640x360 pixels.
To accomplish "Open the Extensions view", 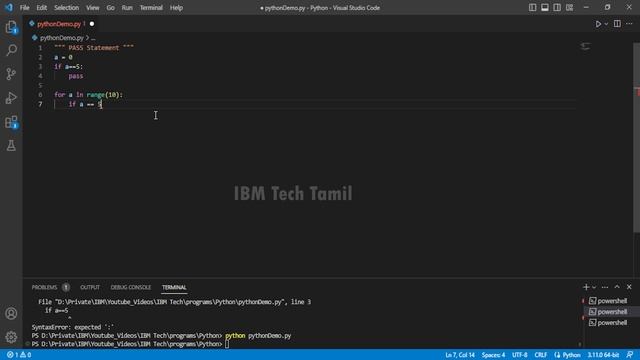I will (x=11, y=122).
